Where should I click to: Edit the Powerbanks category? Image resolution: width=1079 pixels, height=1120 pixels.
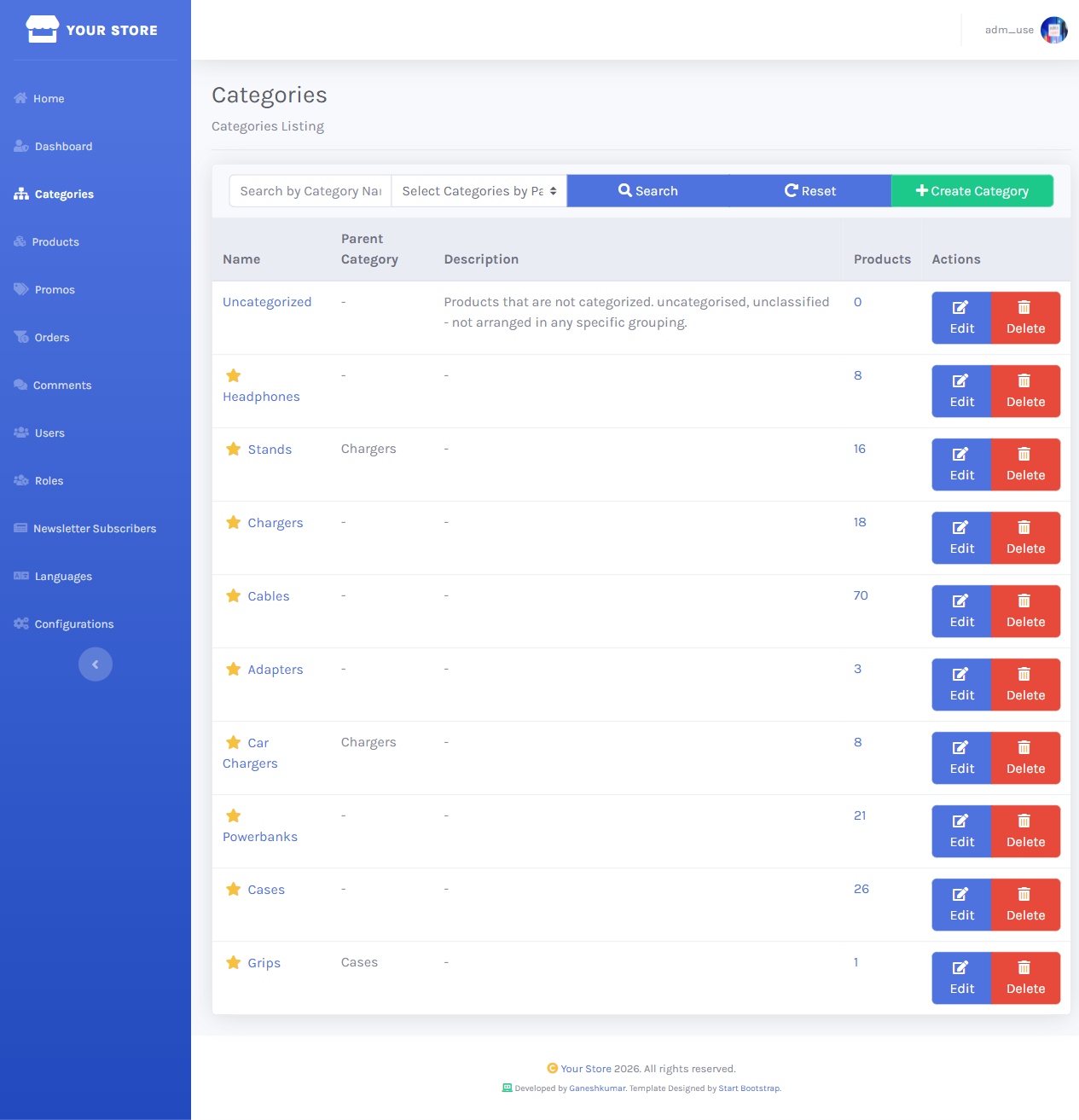point(961,832)
